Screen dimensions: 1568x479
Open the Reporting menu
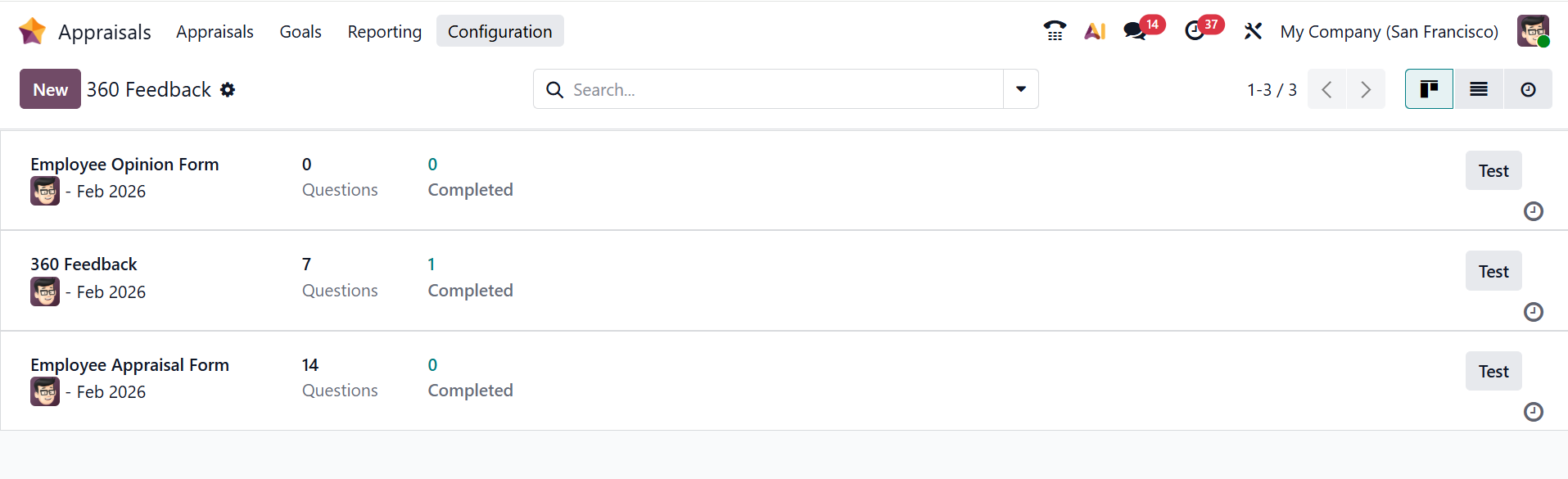pyautogui.click(x=384, y=31)
